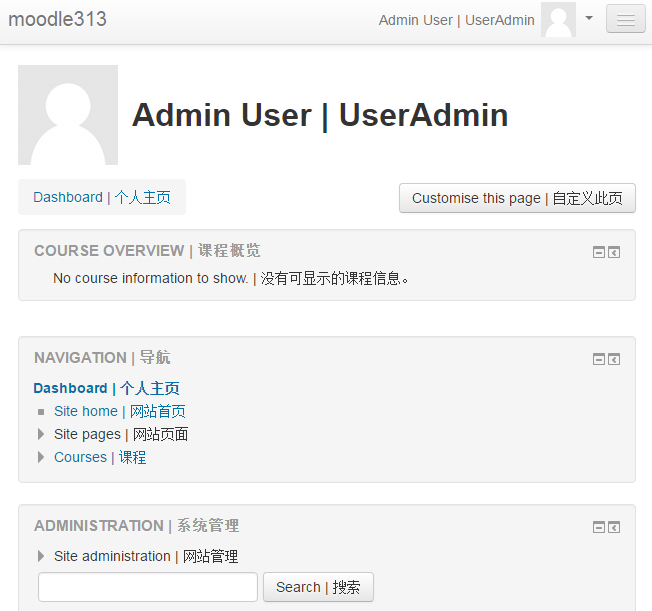This screenshot has height=611, width=652.
Task: Click Dashboard breadcrumb link
Action: pyautogui.click(x=102, y=197)
